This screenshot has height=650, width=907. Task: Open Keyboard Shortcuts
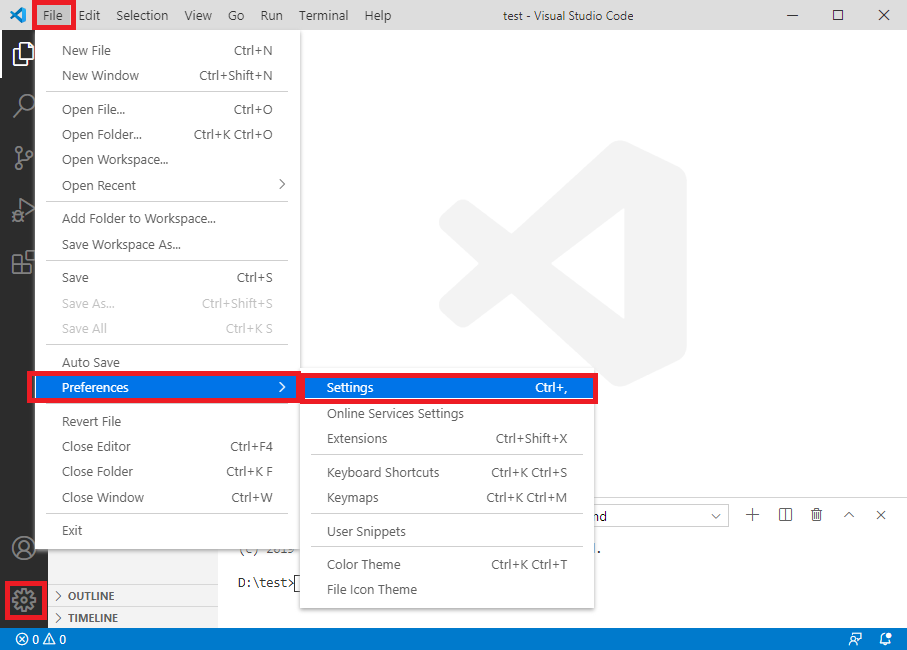click(447, 472)
